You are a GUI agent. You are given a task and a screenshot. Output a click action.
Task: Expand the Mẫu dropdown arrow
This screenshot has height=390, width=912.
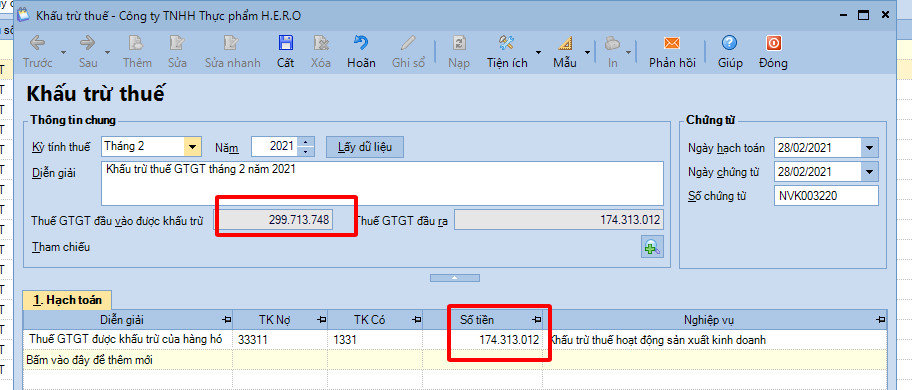pos(587,52)
